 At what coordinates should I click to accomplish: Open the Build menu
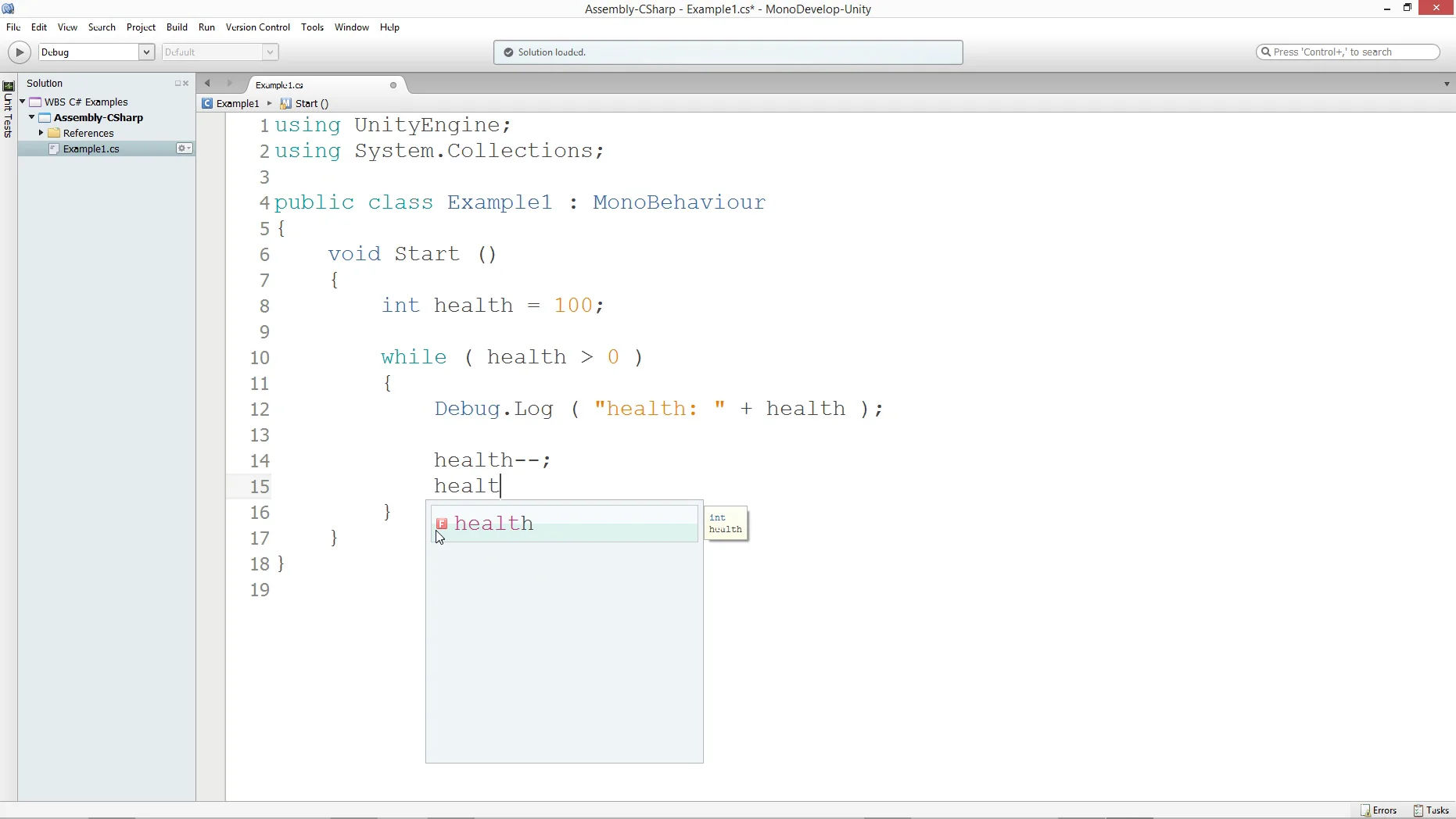point(177,27)
